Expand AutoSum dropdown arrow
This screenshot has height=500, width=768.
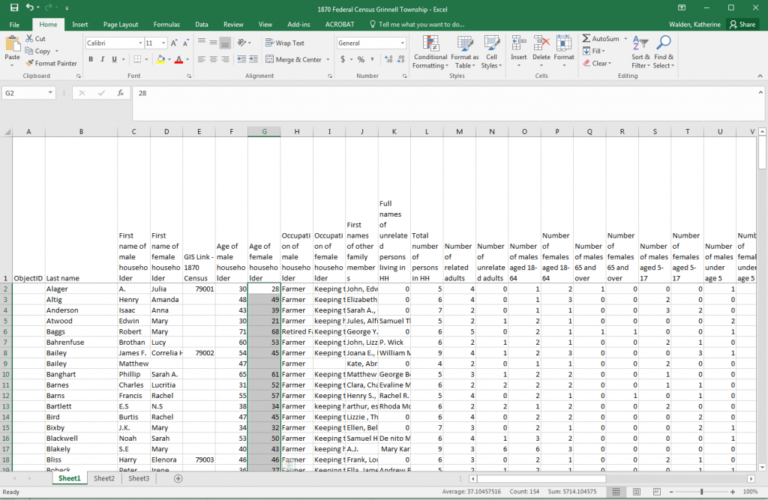coord(625,39)
